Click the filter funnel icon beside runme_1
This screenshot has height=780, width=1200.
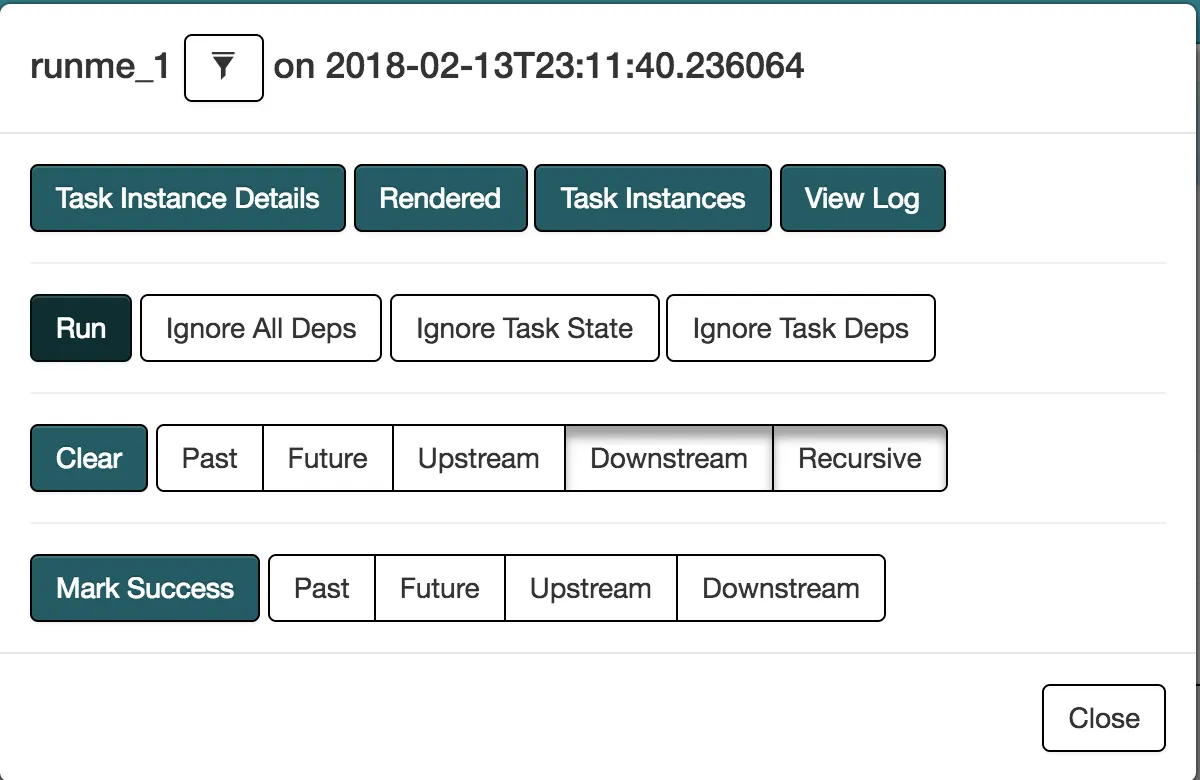(x=223, y=68)
